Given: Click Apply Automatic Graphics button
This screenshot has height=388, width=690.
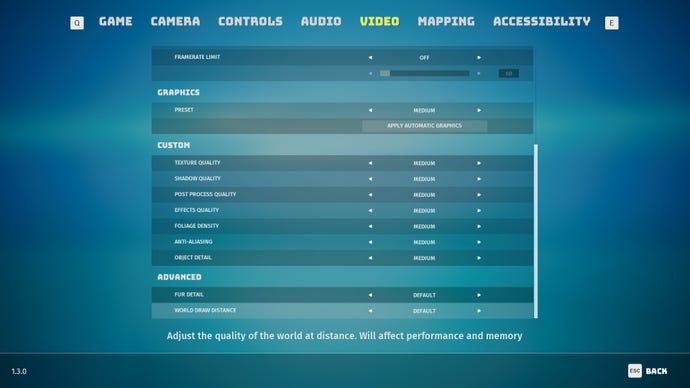Looking at the screenshot, I should (425, 126).
